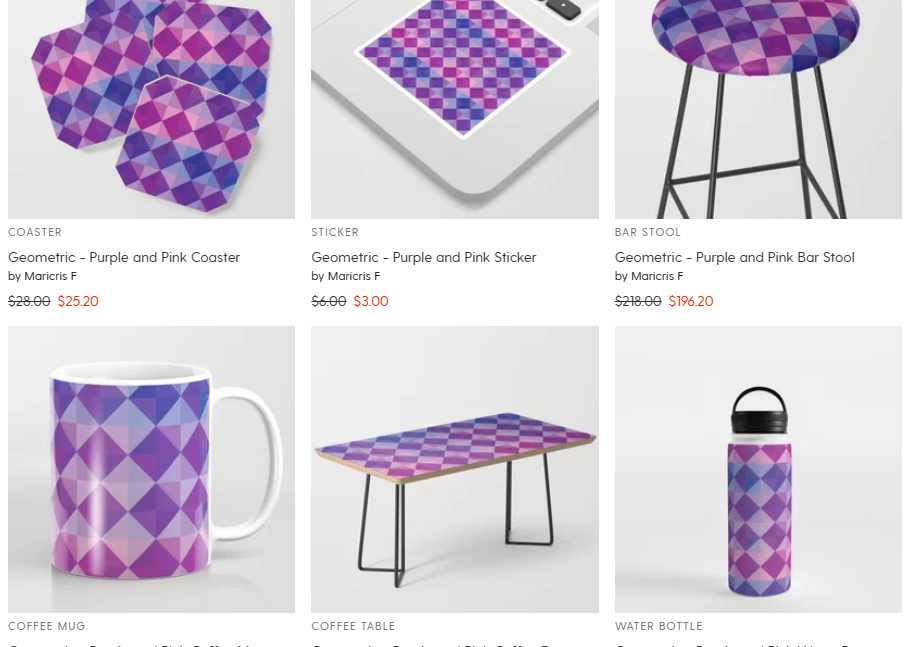917x647 pixels.
Task: Visit Maricris F under the Bar Stool
Action: (x=657, y=276)
